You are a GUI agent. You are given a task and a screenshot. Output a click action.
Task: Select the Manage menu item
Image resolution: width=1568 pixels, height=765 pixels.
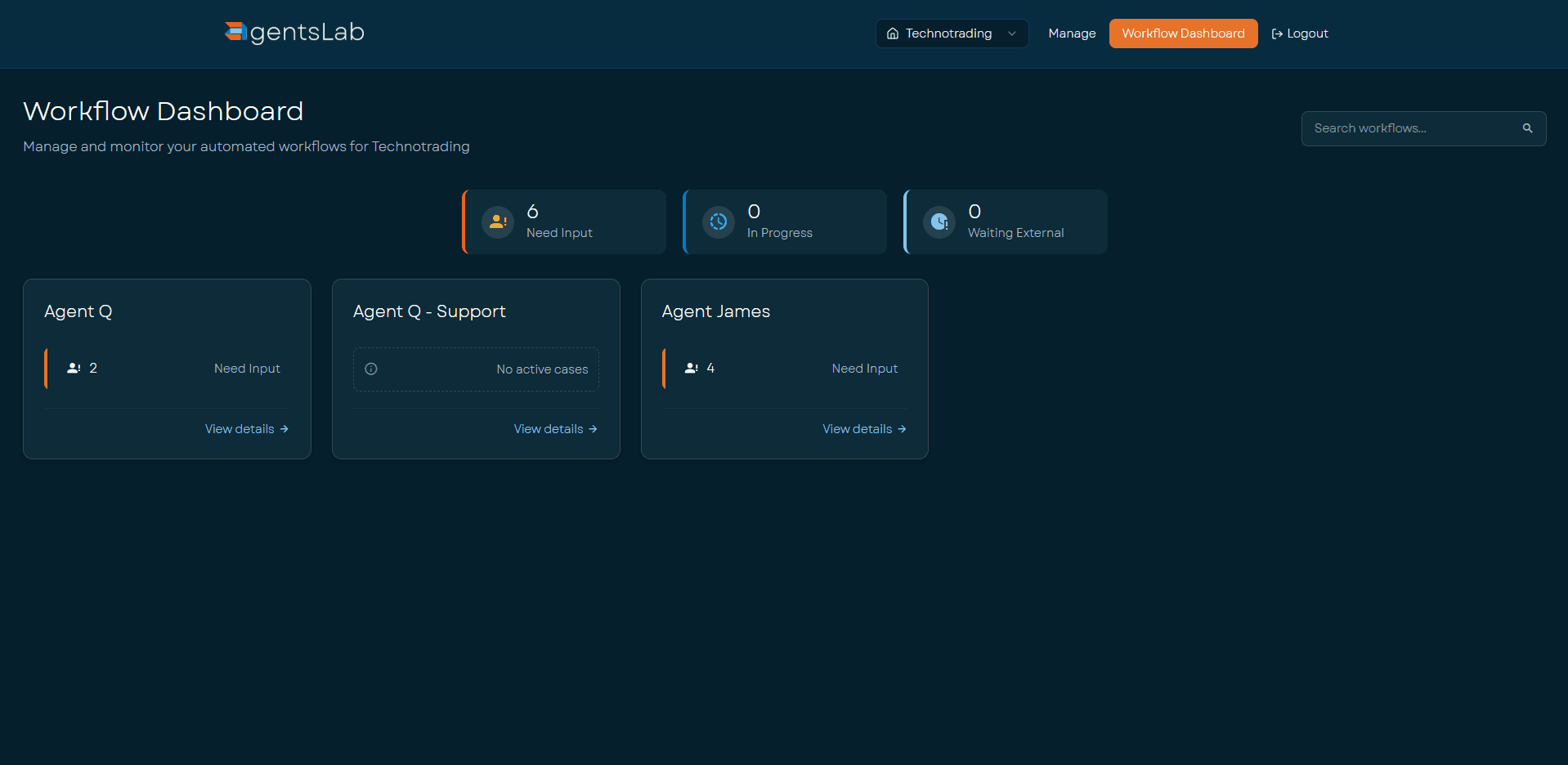(1071, 34)
